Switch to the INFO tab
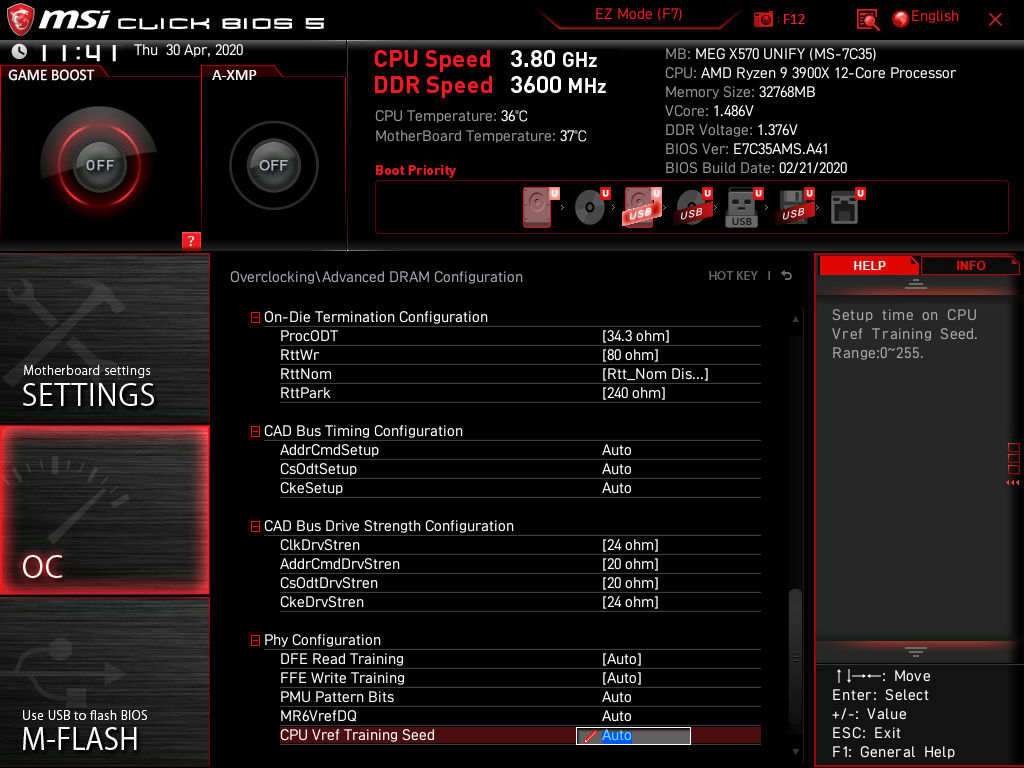The image size is (1024, 768). coord(970,266)
